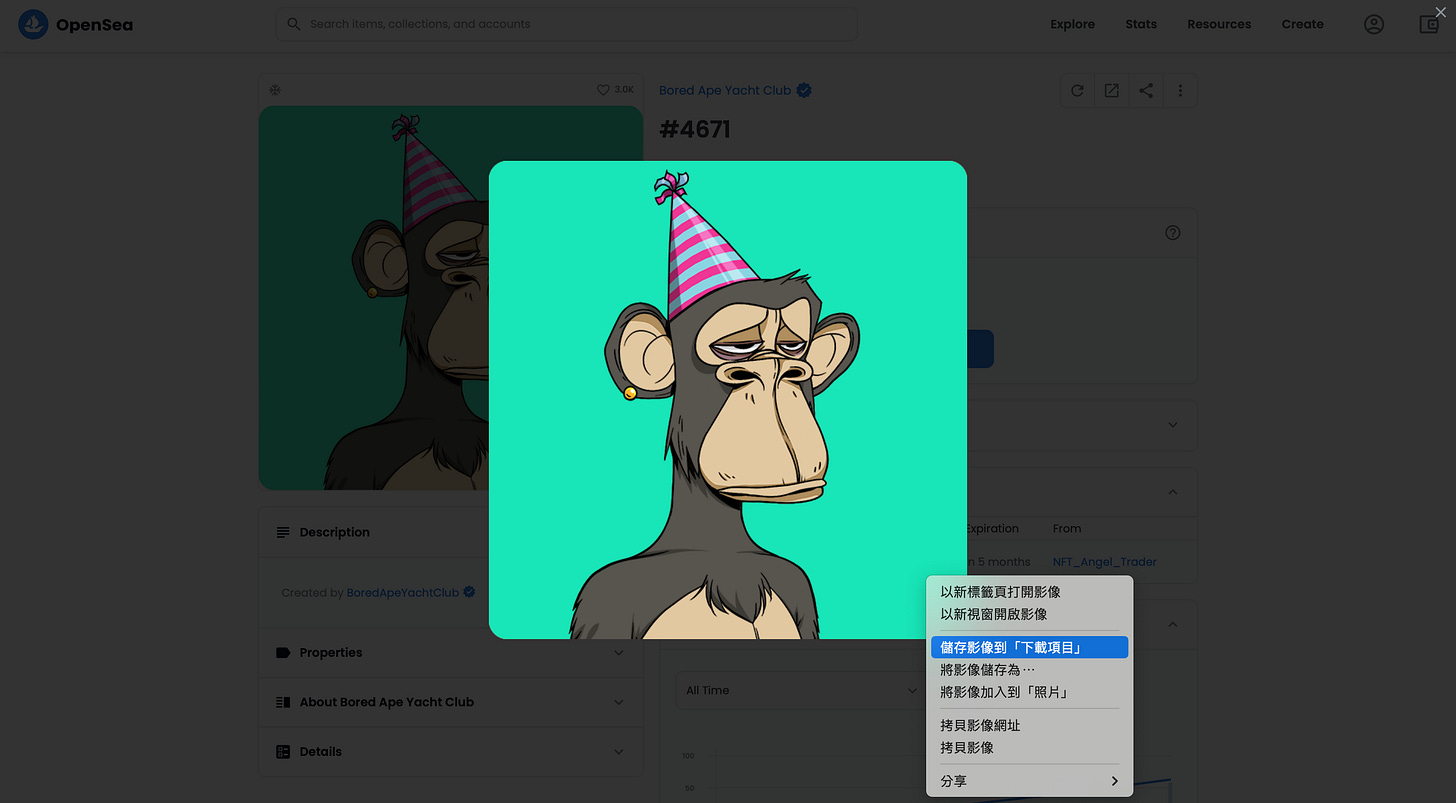Choose open image in new window

1029,614
